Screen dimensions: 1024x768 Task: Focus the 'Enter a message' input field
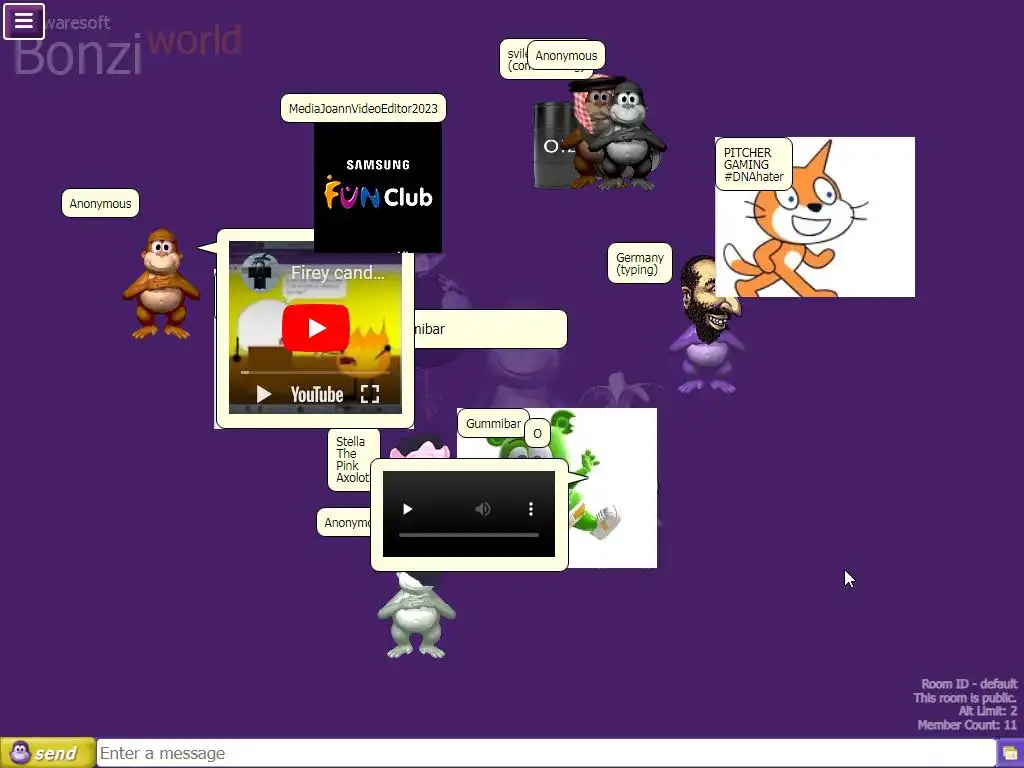[x=546, y=753]
